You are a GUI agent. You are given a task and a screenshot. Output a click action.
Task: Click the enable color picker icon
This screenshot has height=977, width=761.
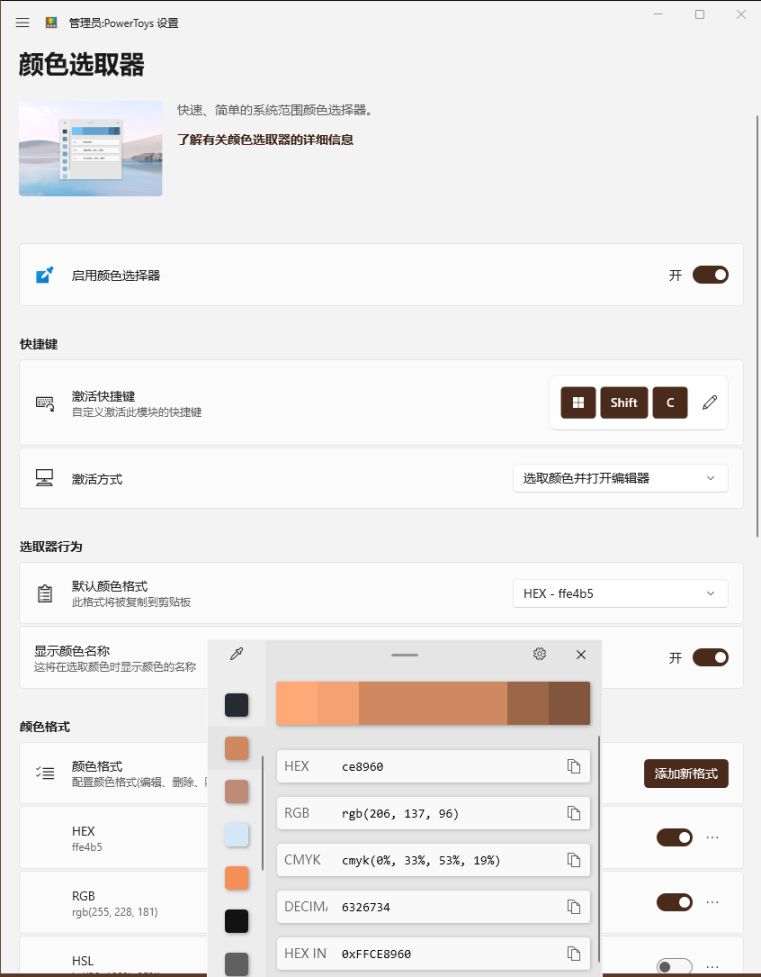click(44, 275)
